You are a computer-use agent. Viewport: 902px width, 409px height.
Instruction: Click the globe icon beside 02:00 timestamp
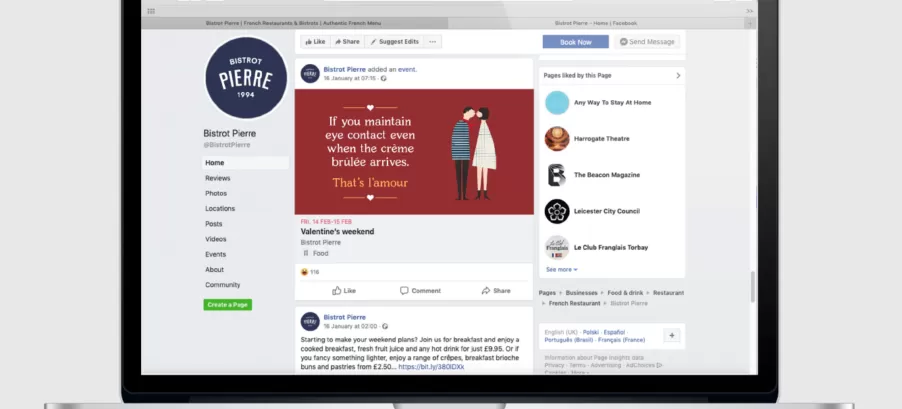pyautogui.click(x=385, y=326)
